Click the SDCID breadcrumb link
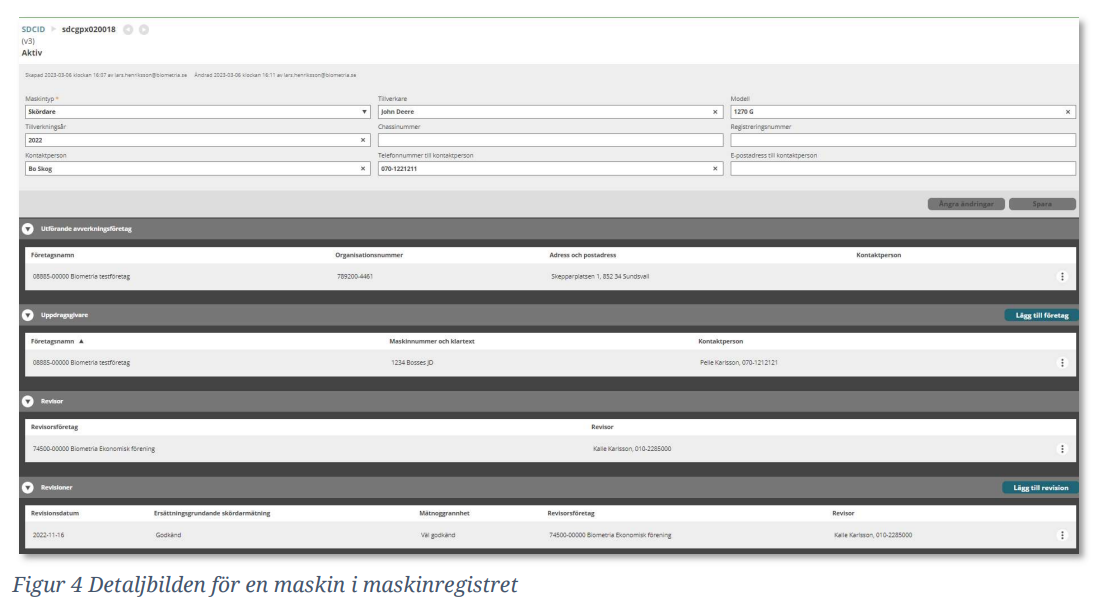1096x610 pixels. 33,30
